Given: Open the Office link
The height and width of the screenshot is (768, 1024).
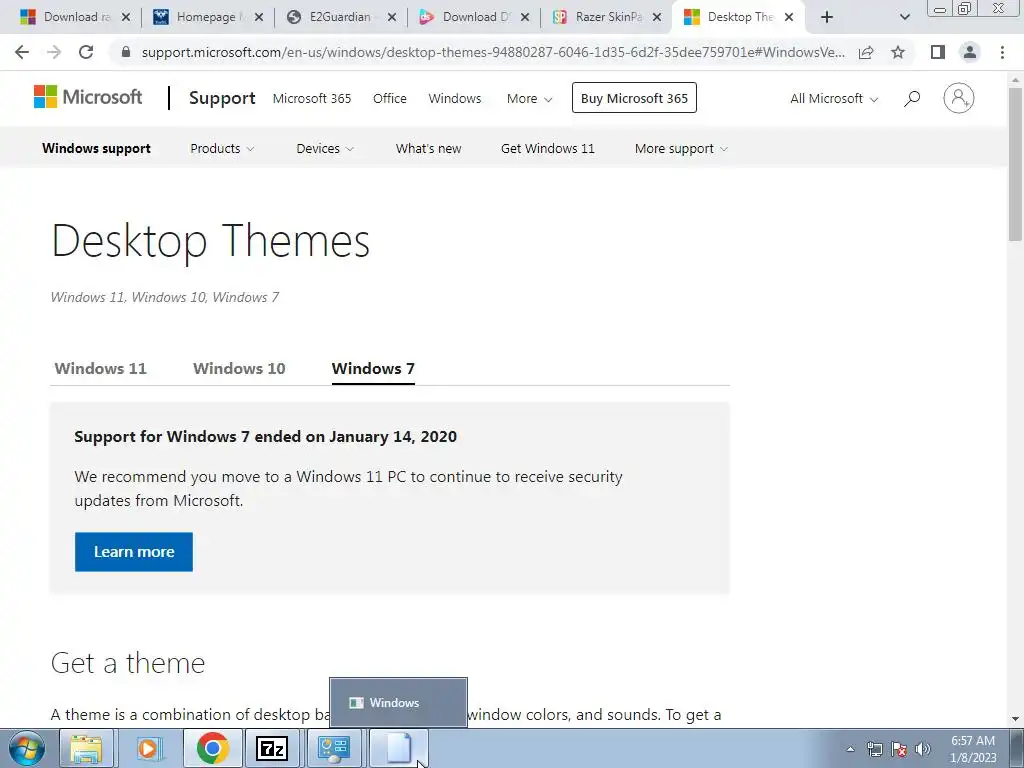Looking at the screenshot, I should point(390,98).
